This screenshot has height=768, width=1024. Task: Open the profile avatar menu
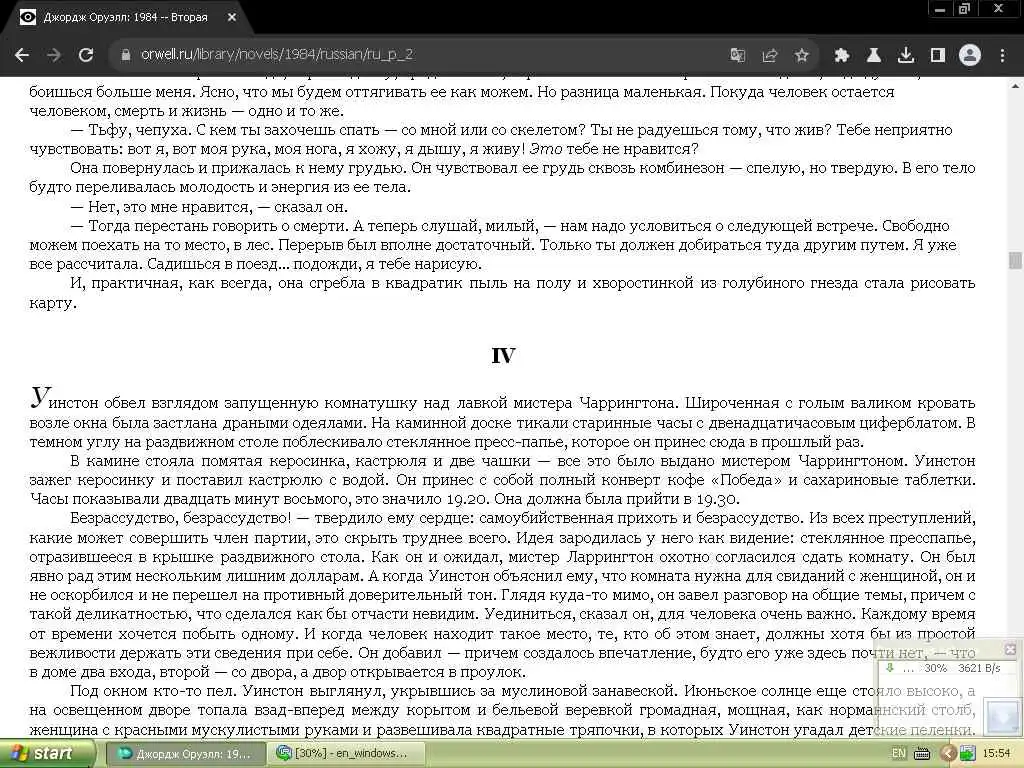(970, 55)
